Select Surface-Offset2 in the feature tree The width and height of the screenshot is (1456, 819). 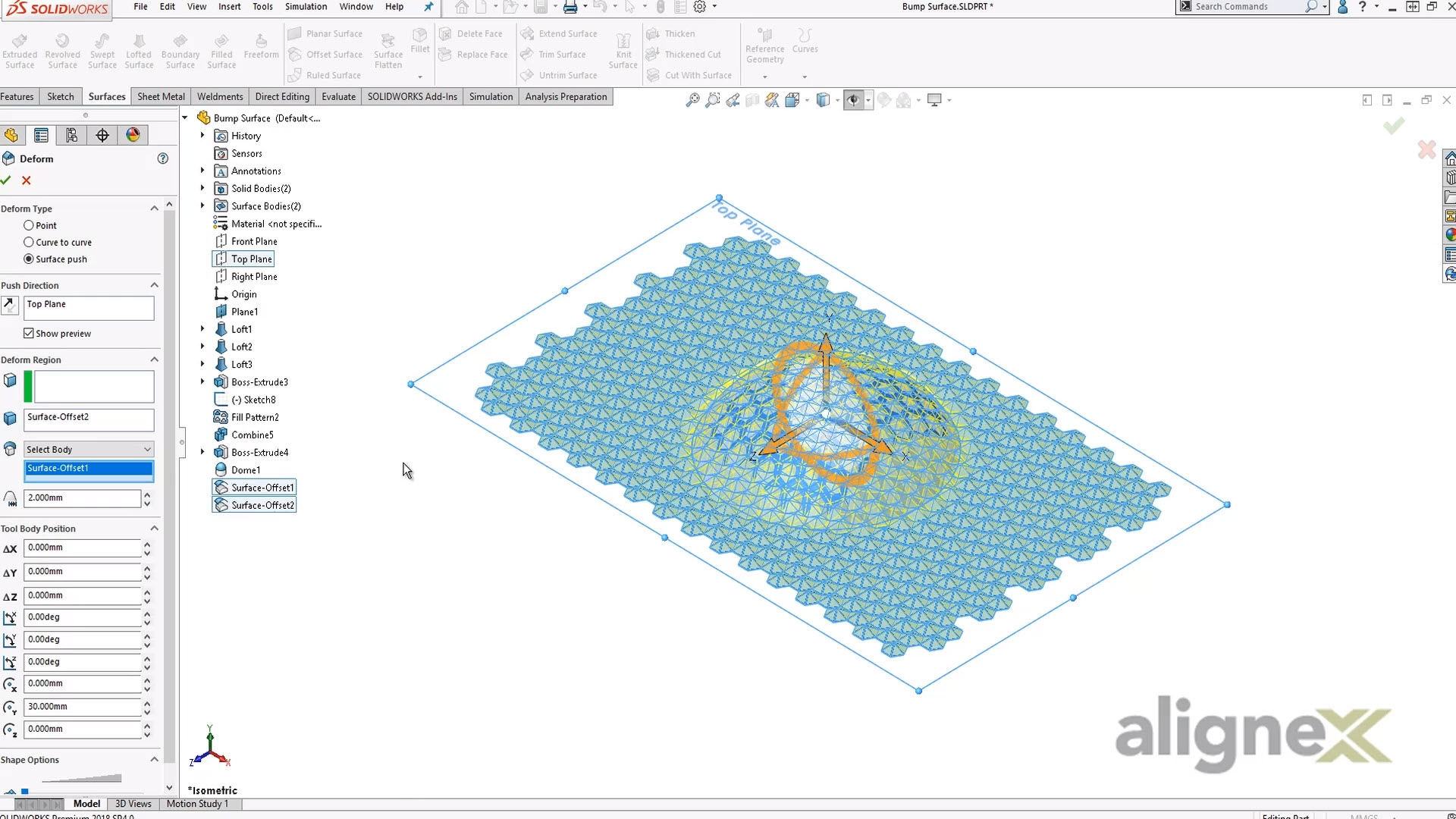coord(260,504)
